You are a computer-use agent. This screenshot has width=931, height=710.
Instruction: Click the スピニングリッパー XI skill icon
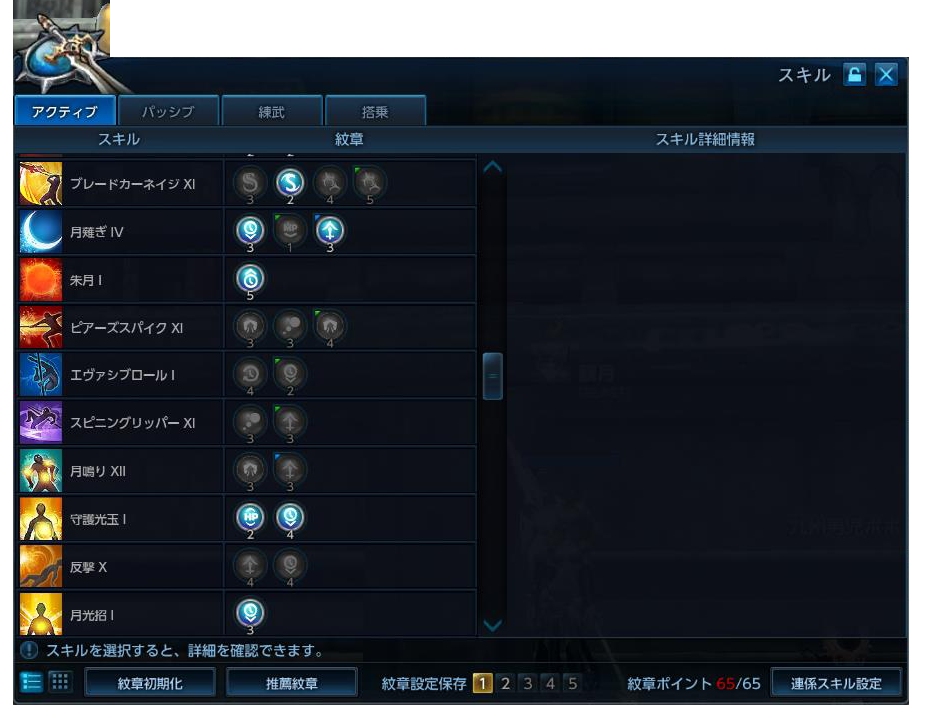coord(40,423)
